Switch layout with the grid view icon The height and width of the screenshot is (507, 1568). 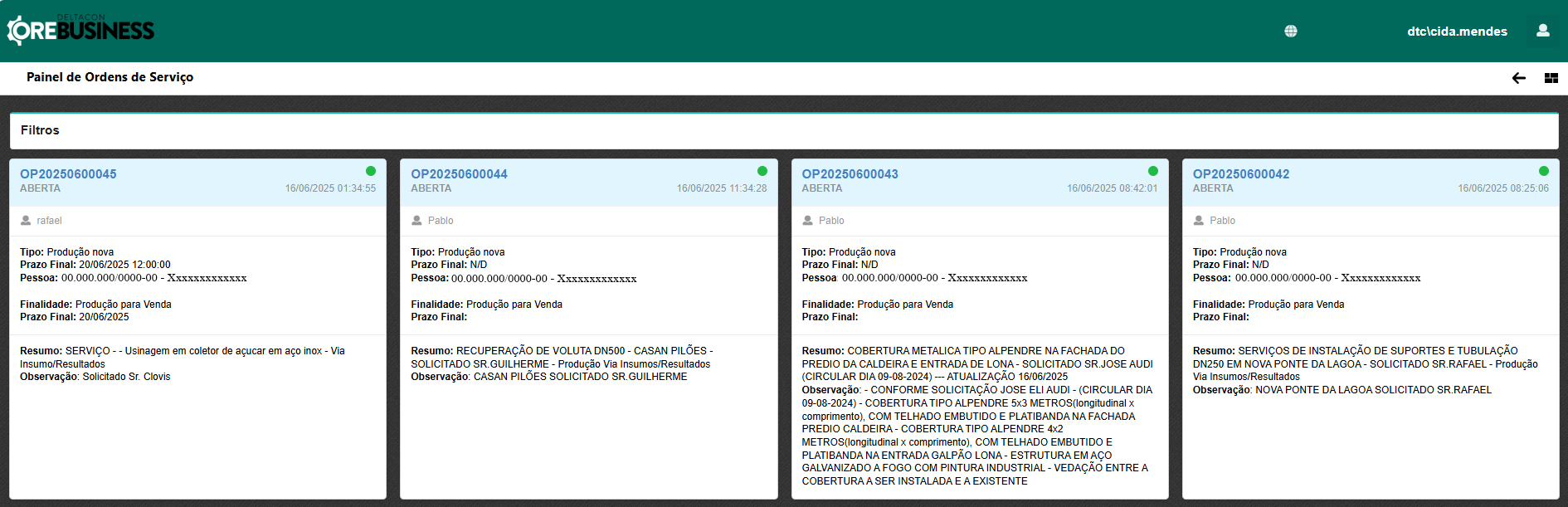(1551, 78)
